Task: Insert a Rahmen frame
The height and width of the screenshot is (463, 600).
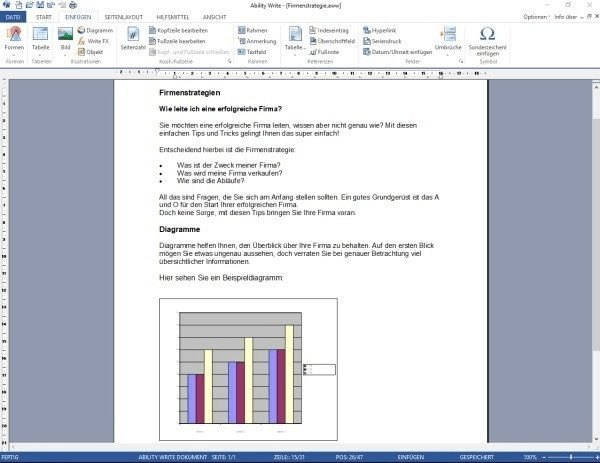Action: 256,30
